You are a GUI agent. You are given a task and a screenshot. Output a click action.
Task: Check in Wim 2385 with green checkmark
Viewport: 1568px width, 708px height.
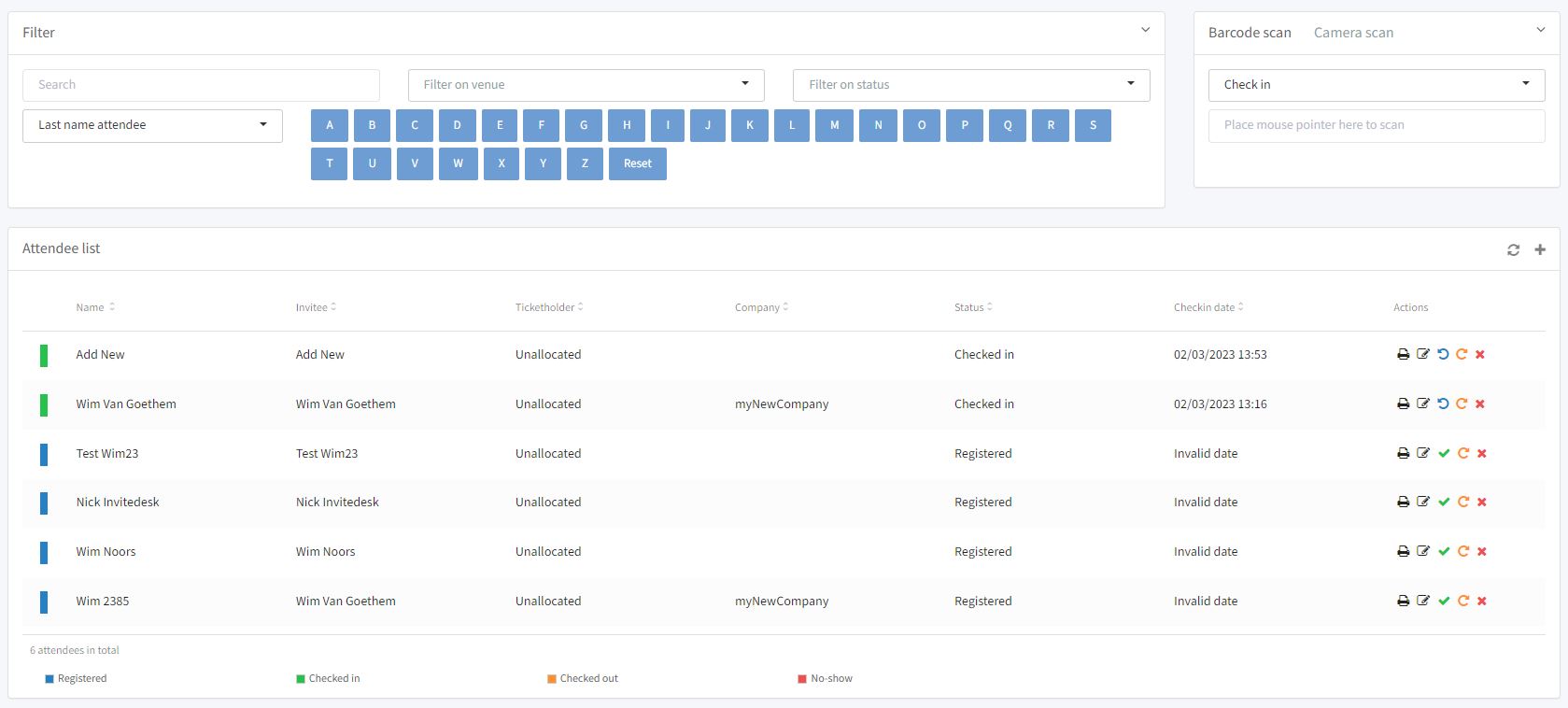[x=1444, y=602]
